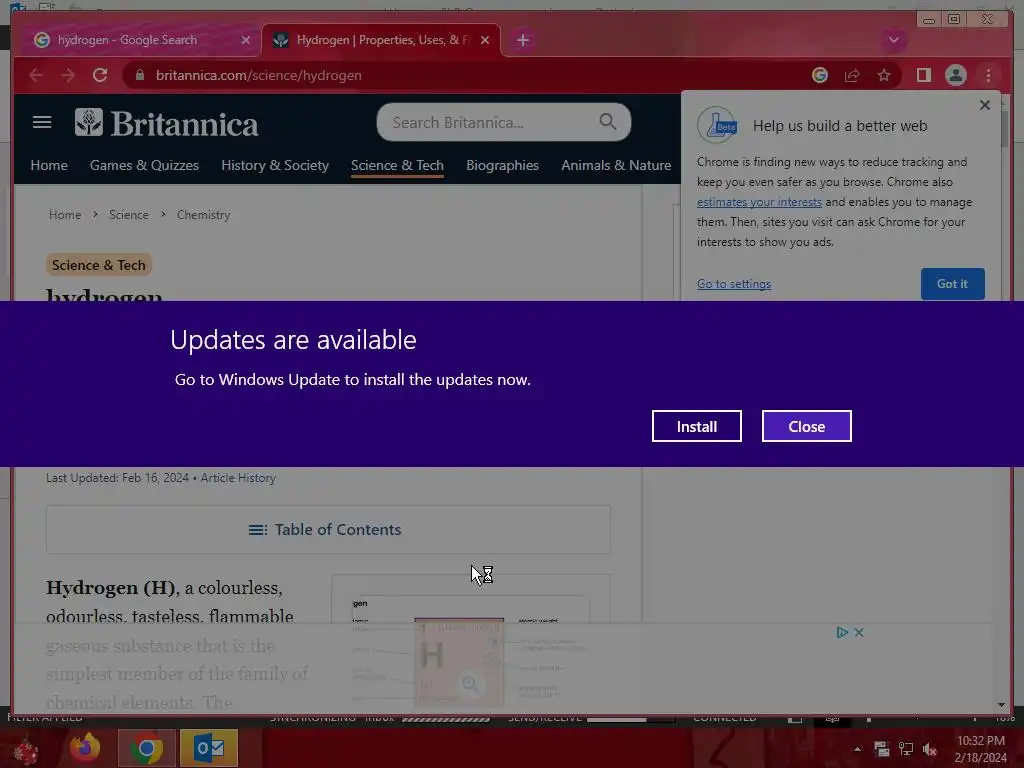The width and height of the screenshot is (1024, 768).
Task: Open Games & Quizzes menu
Action: click(x=144, y=165)
